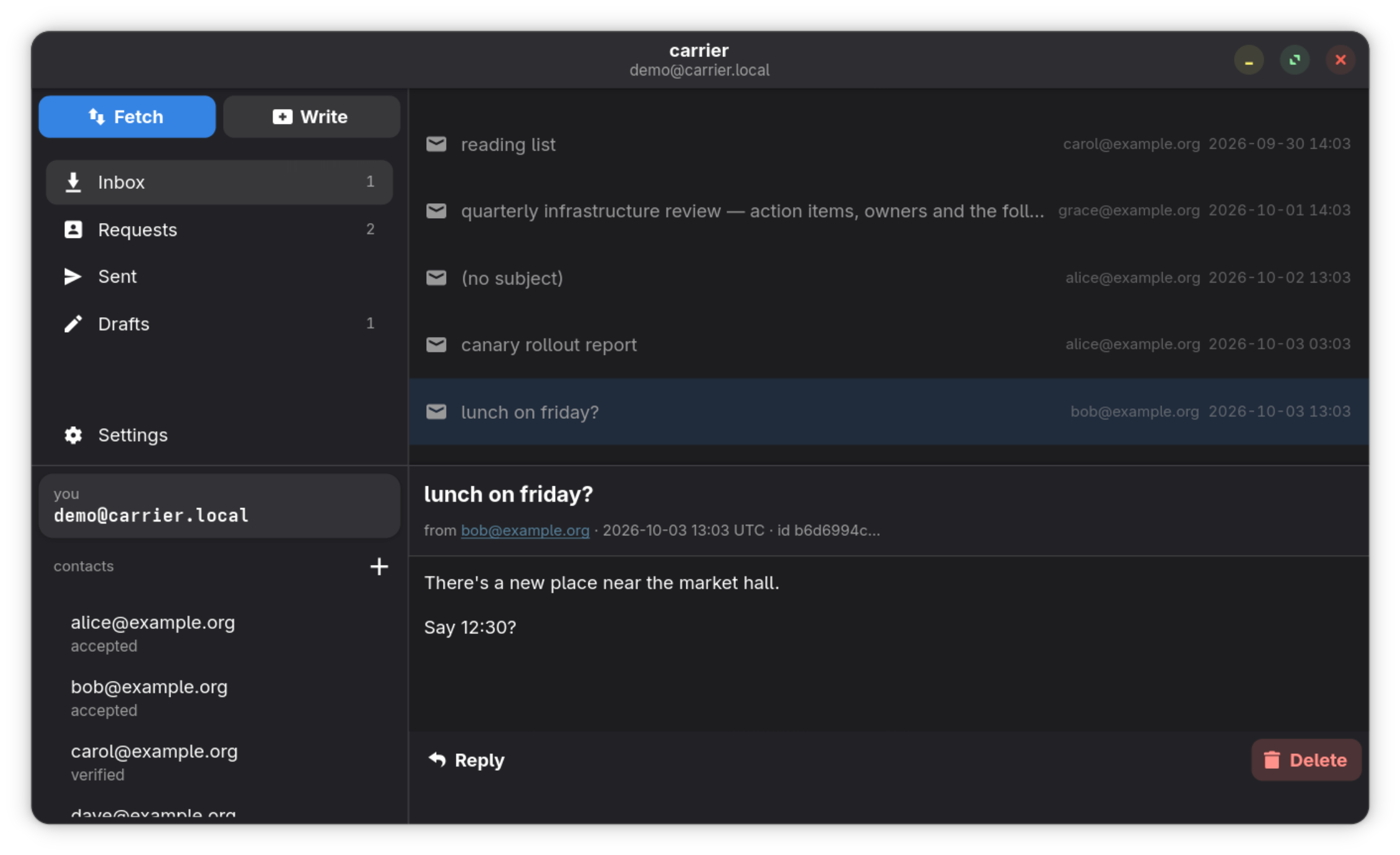Open Settings in the sidebar
1400x855 pixels.
(219, 435)
